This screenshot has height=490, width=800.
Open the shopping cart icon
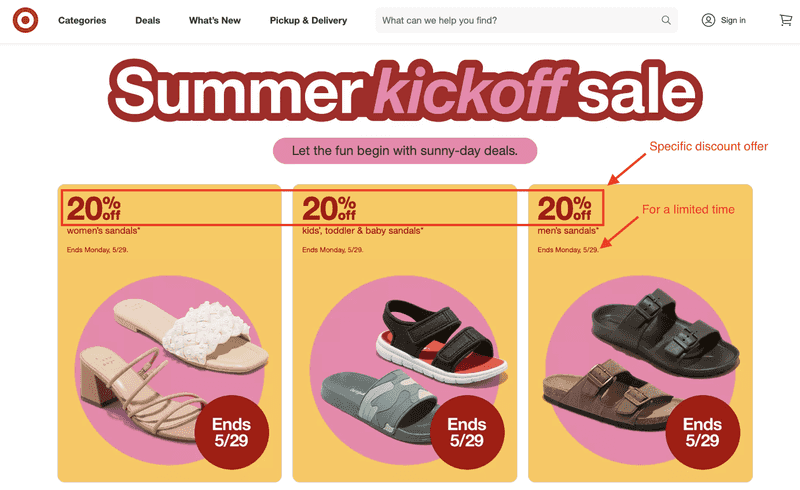pos(786,20)
